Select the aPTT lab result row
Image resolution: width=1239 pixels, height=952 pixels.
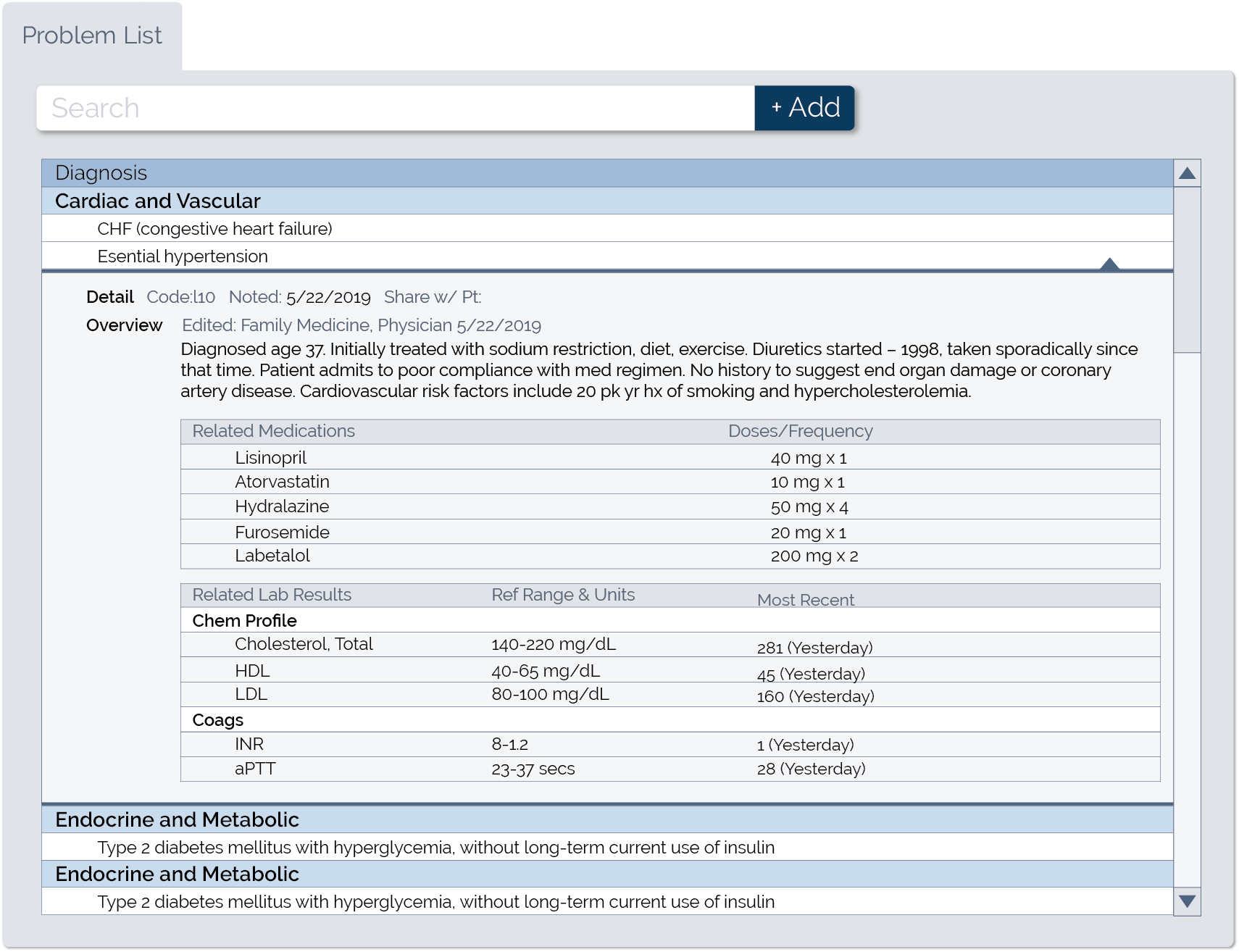(x=255, y=768)
